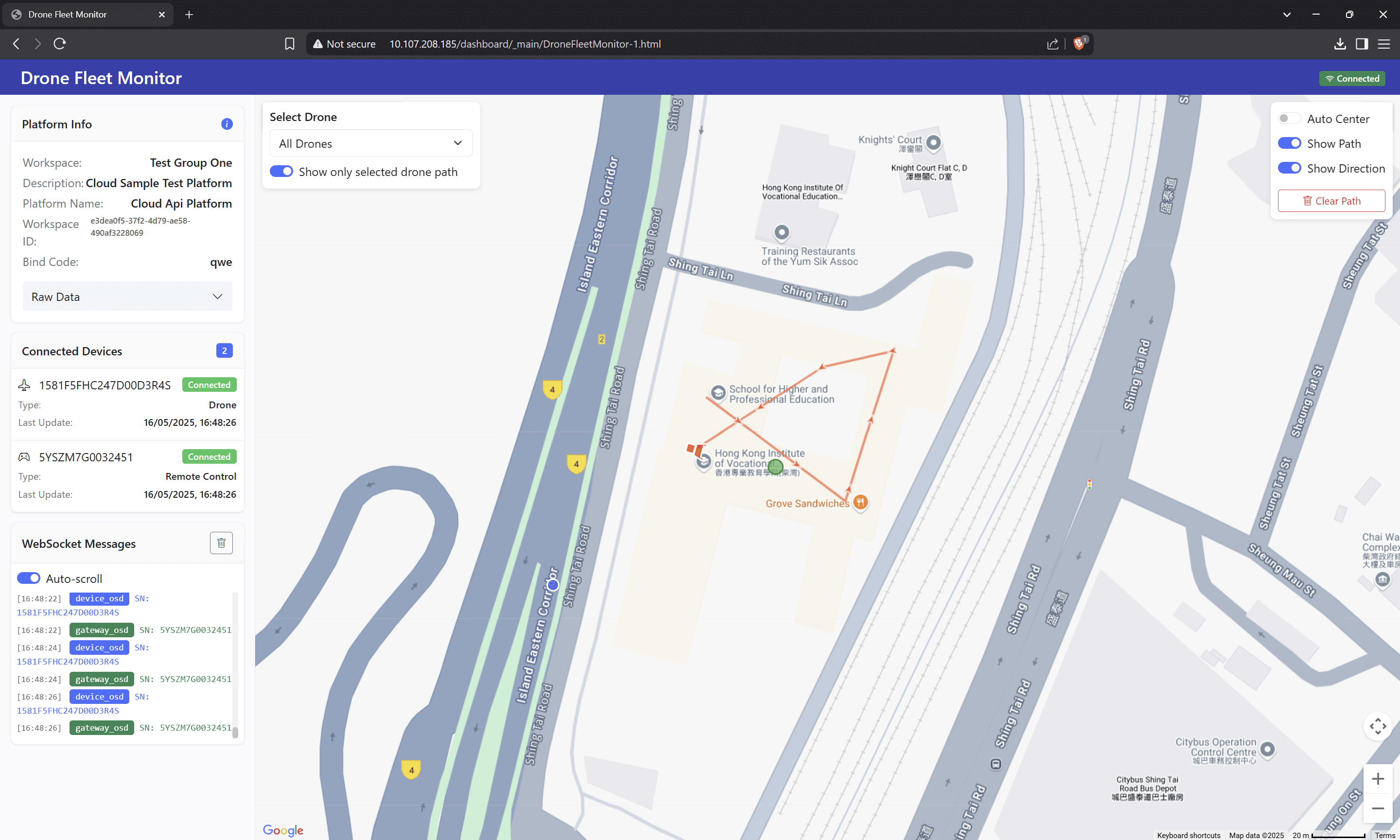Expand the Raw Data section

(x=127, y=297)
